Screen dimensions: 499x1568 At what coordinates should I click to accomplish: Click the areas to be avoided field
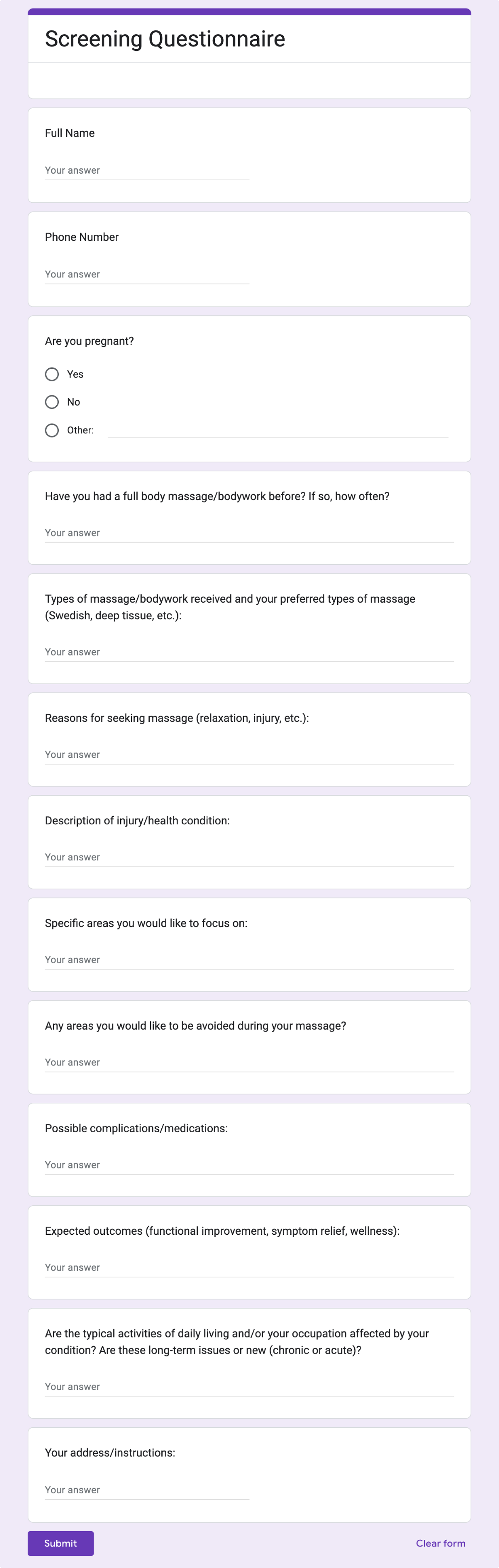coord(249,1062)
